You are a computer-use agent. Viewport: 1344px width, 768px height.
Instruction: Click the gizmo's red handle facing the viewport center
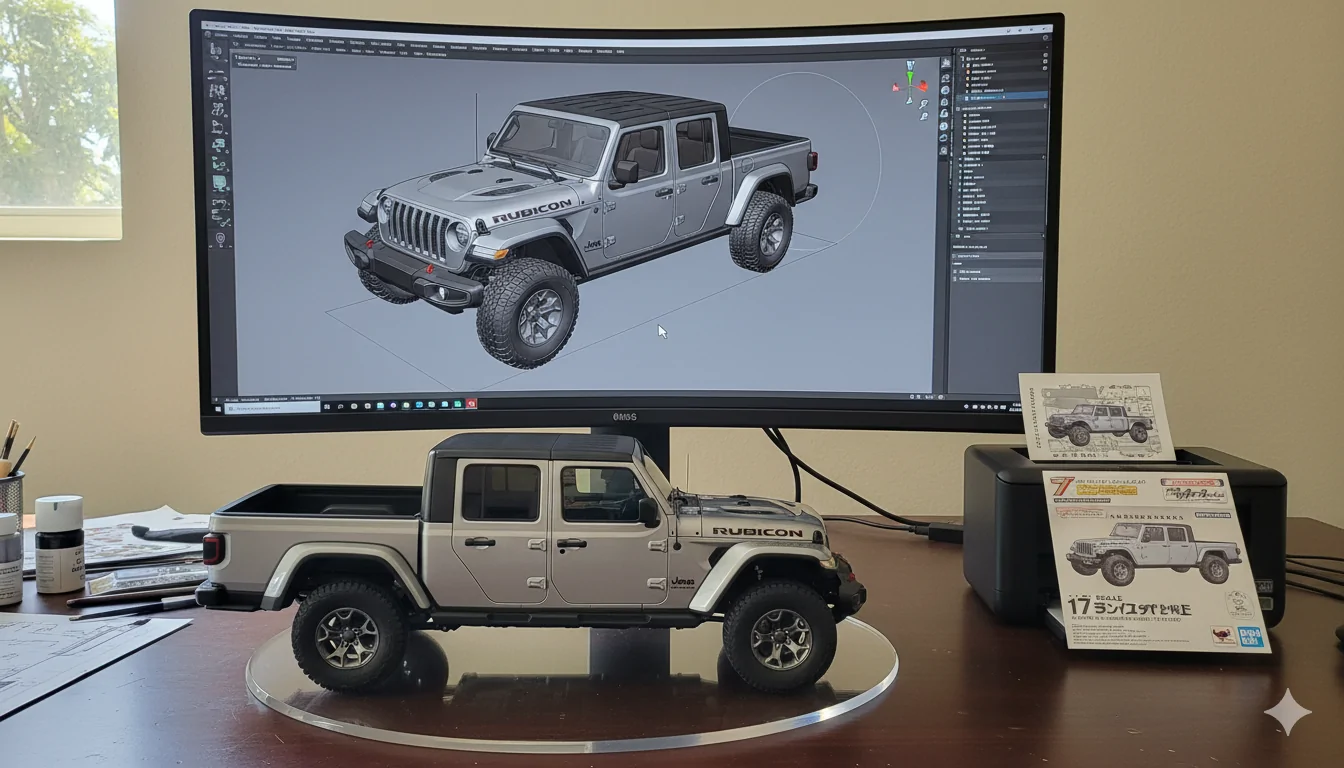click(x=896, y=88)
